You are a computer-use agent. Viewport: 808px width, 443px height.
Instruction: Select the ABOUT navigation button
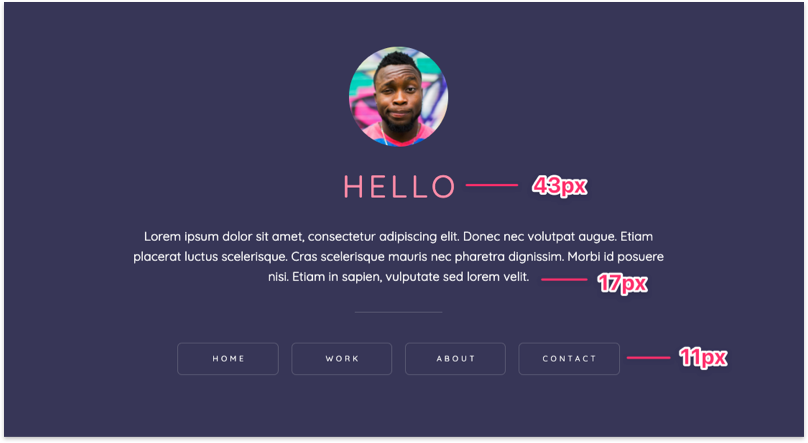point(456,359)
